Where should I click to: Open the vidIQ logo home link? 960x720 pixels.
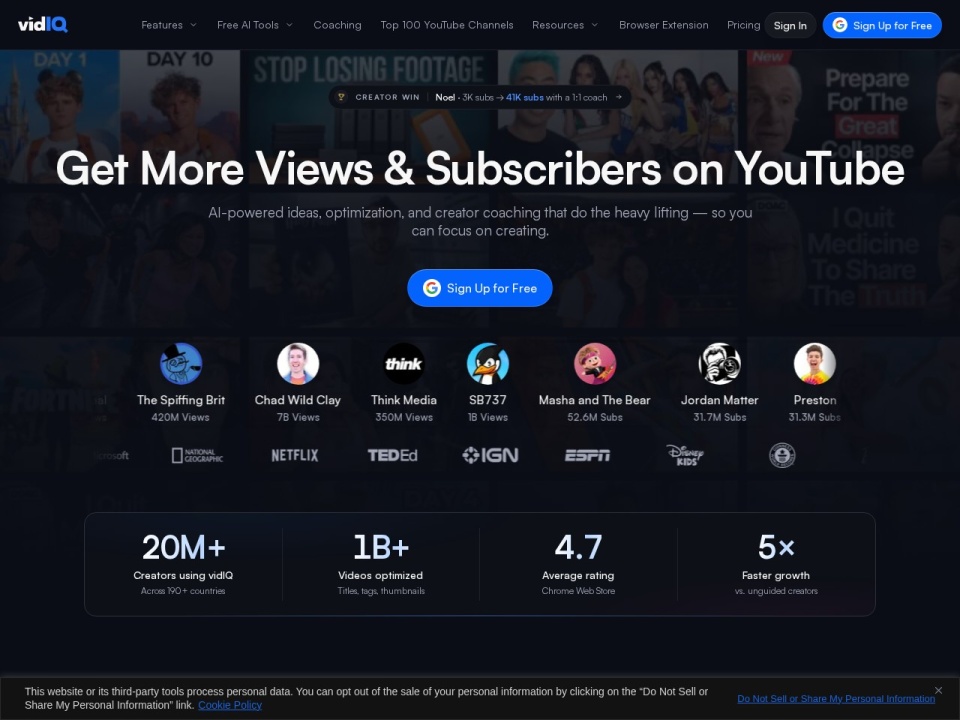coord(43,24)
